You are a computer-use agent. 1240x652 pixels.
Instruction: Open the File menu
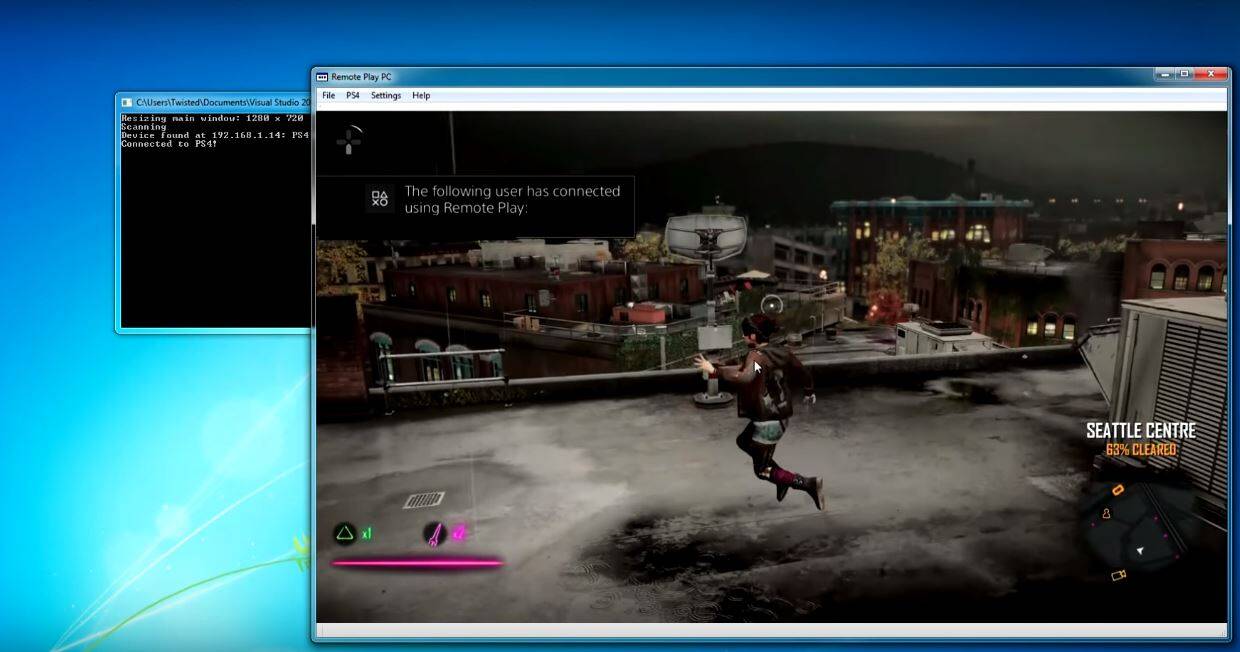[327, 95]
